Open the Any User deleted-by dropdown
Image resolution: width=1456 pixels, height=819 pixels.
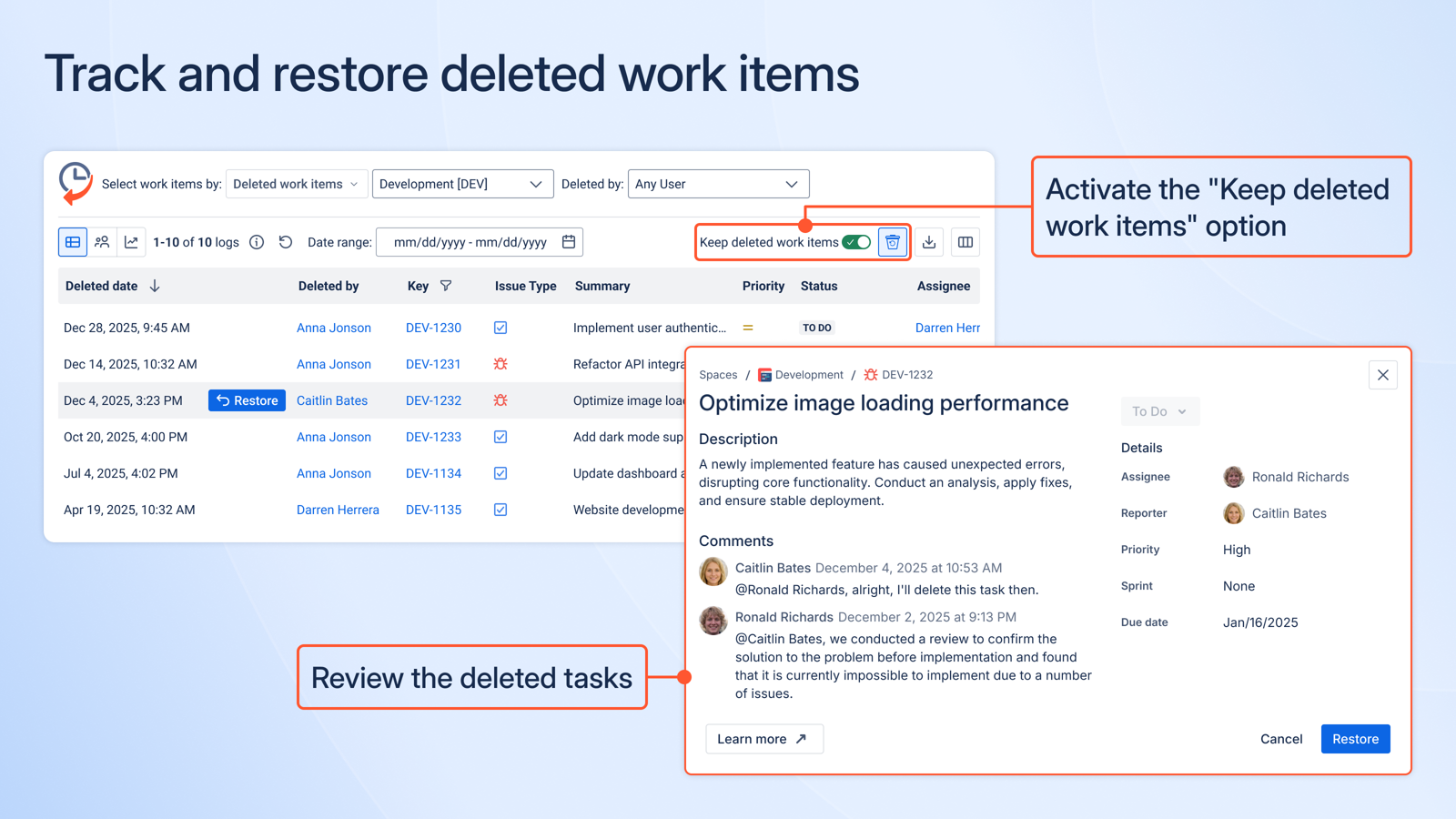[718, 183]
